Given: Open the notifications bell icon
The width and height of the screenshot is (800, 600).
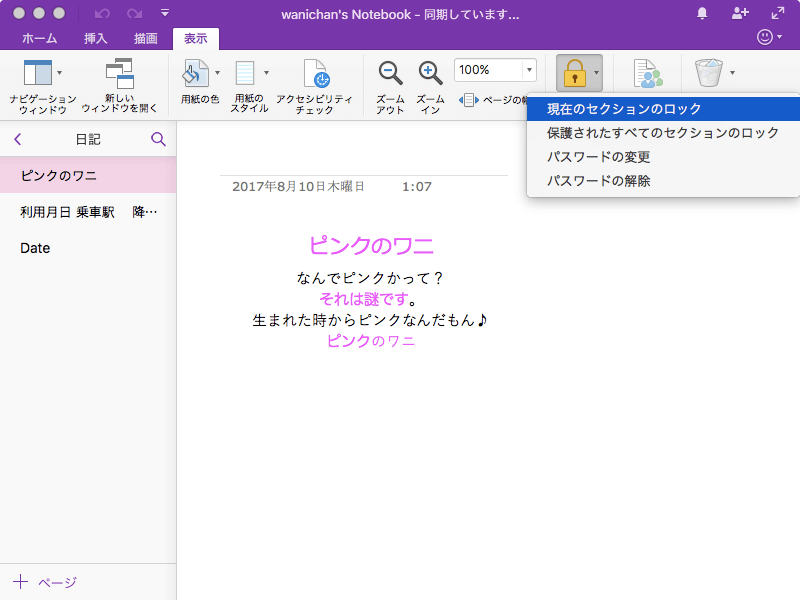Looking at the screenshot, I should click(x=702, y=13).
